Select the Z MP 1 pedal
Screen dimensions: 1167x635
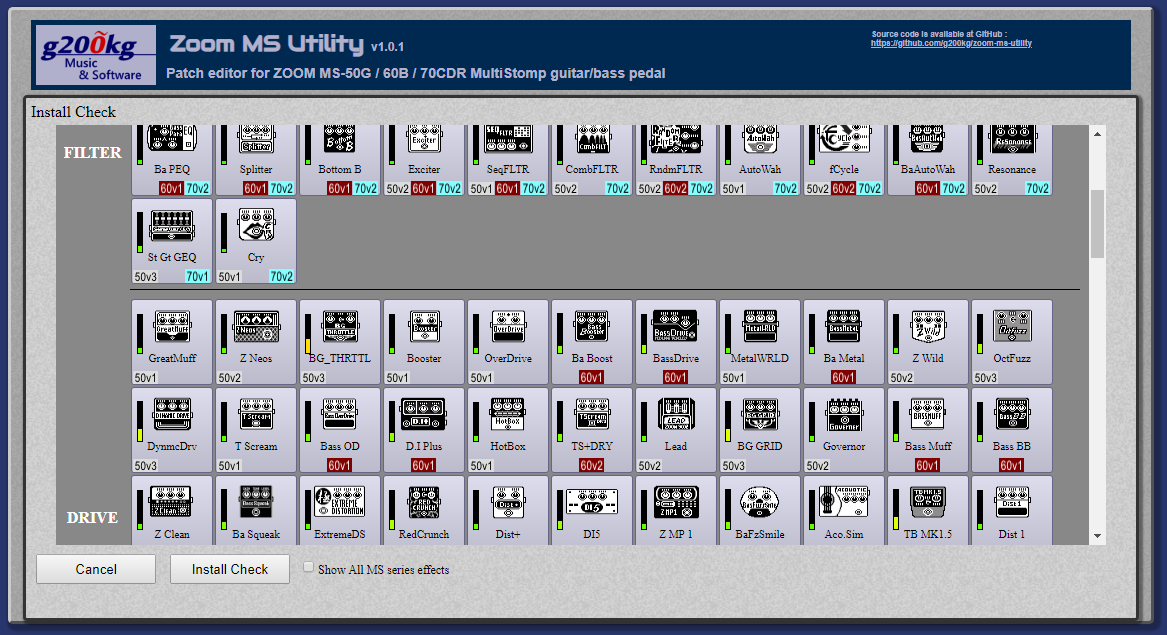(677, 511)
